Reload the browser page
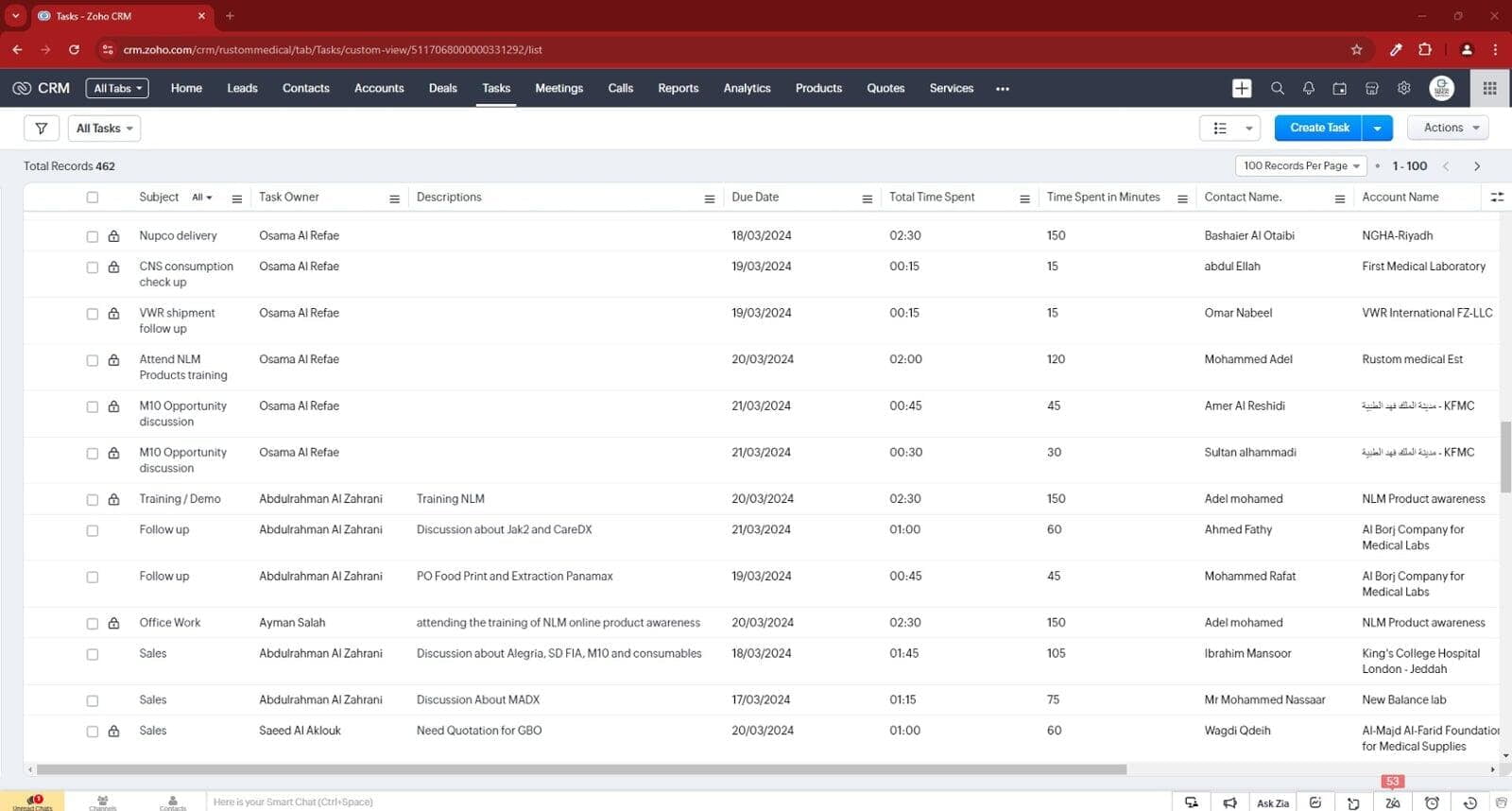Screen dimensions: 1512x811 (x=74, y=49)
